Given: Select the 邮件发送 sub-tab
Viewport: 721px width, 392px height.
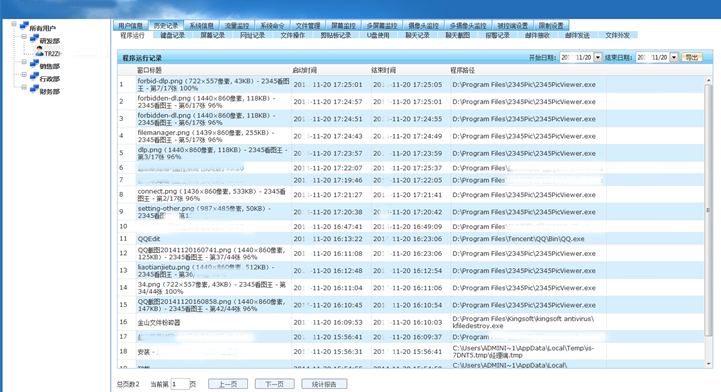Looking at the screenshot, I should (x=578, y=35).
